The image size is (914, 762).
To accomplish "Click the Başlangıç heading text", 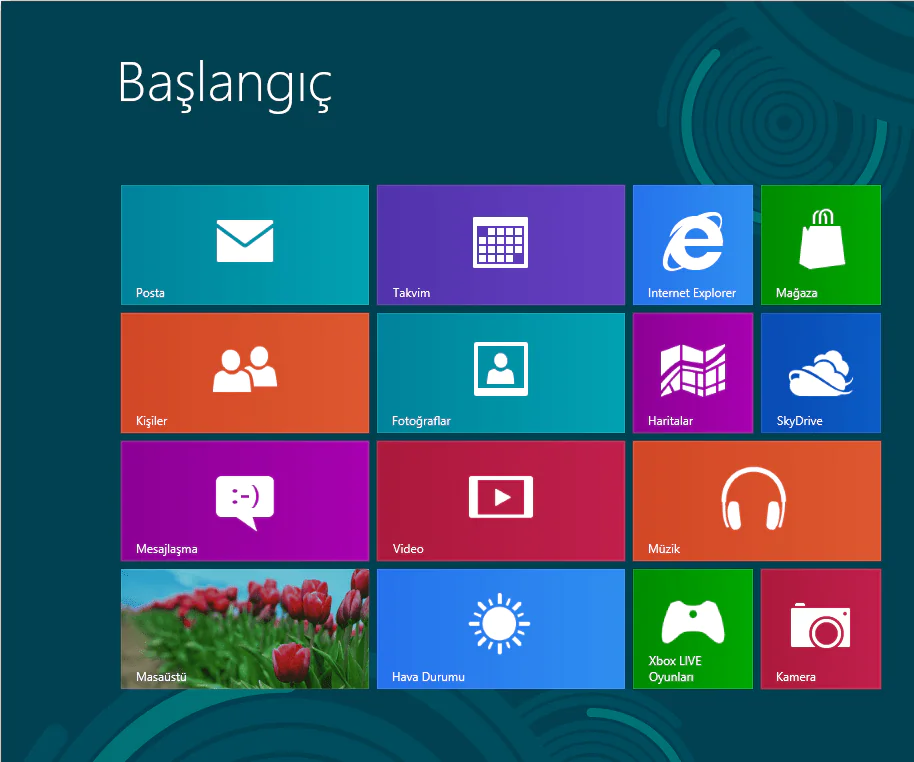I will [x=224, y=83].
